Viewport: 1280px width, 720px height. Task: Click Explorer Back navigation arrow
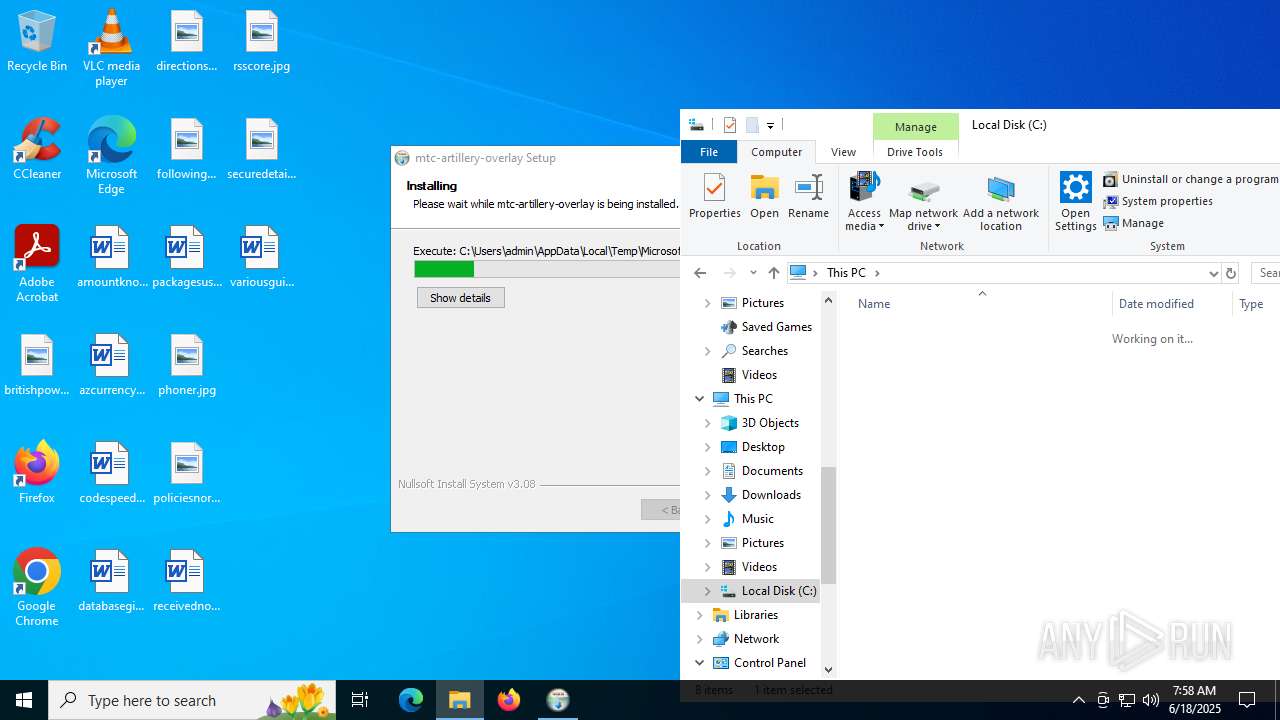click(700, 273)
